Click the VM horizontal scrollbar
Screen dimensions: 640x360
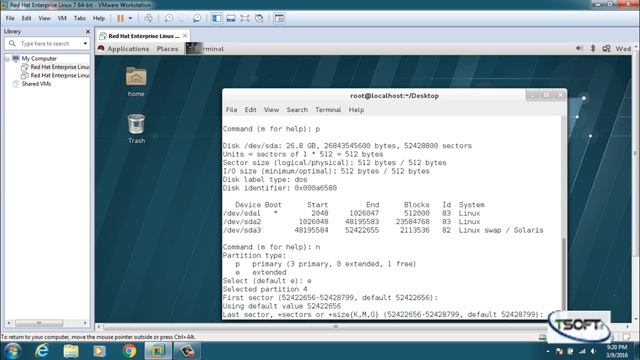pyautogui.click(x=335, y=327)
